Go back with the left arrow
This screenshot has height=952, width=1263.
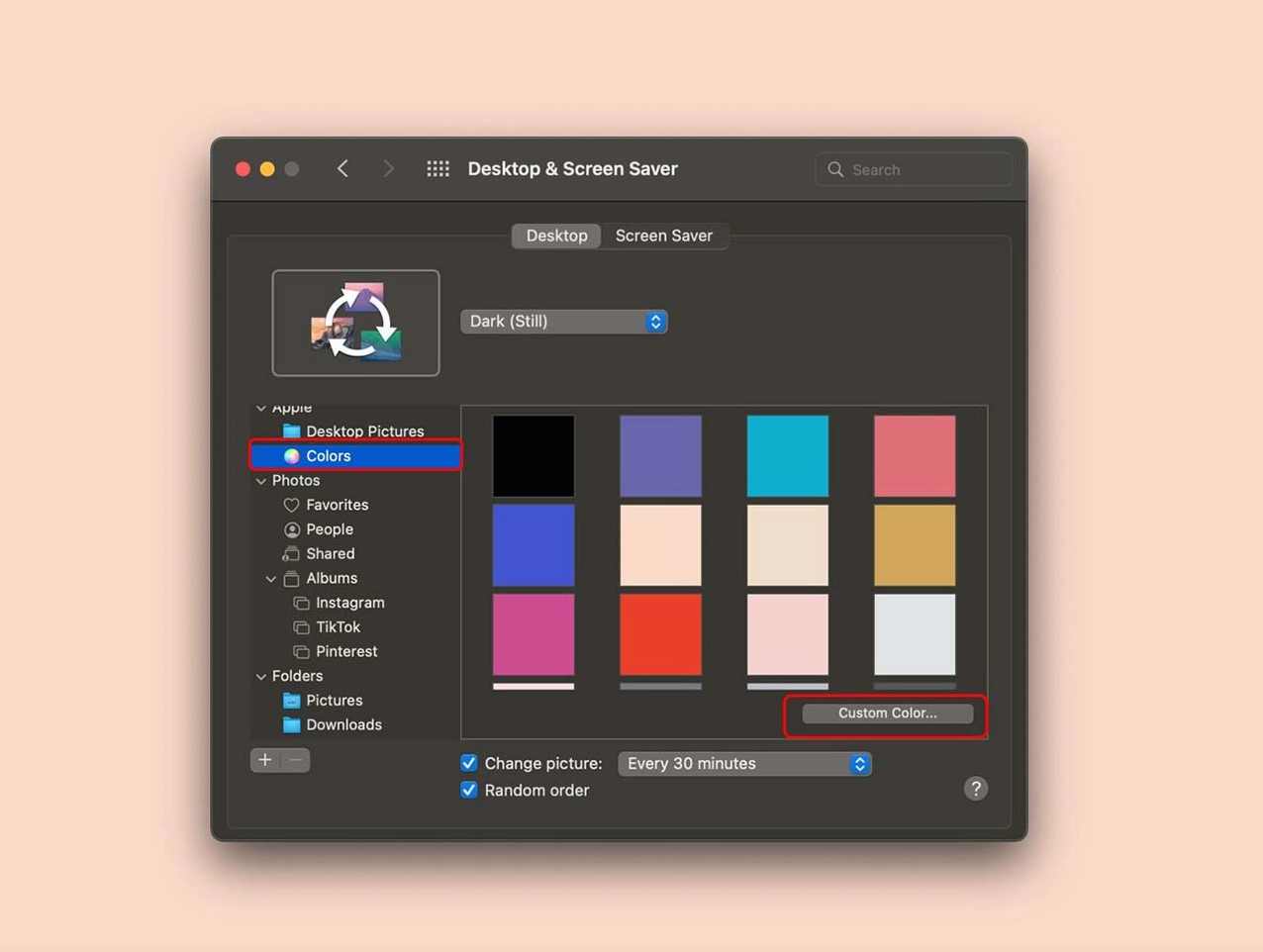tap(342, 169)
